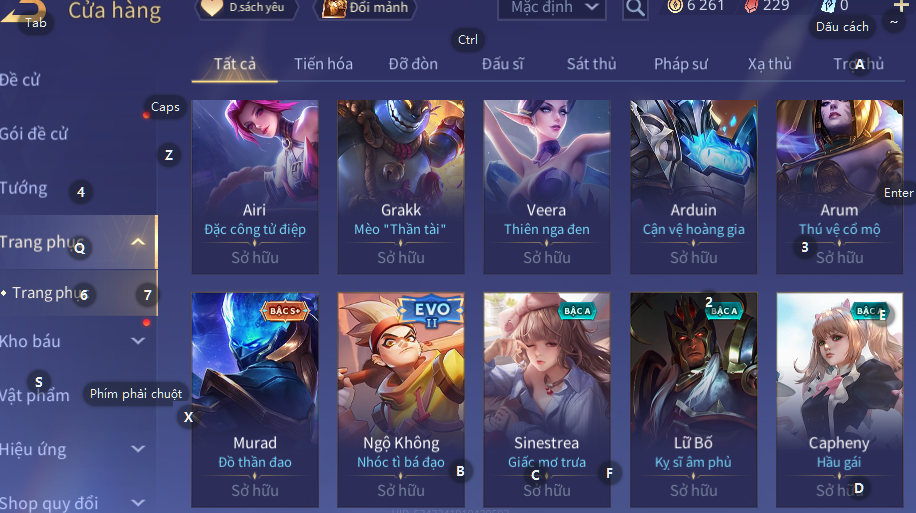Click the search magnifier icon

[x=635, y=8]
